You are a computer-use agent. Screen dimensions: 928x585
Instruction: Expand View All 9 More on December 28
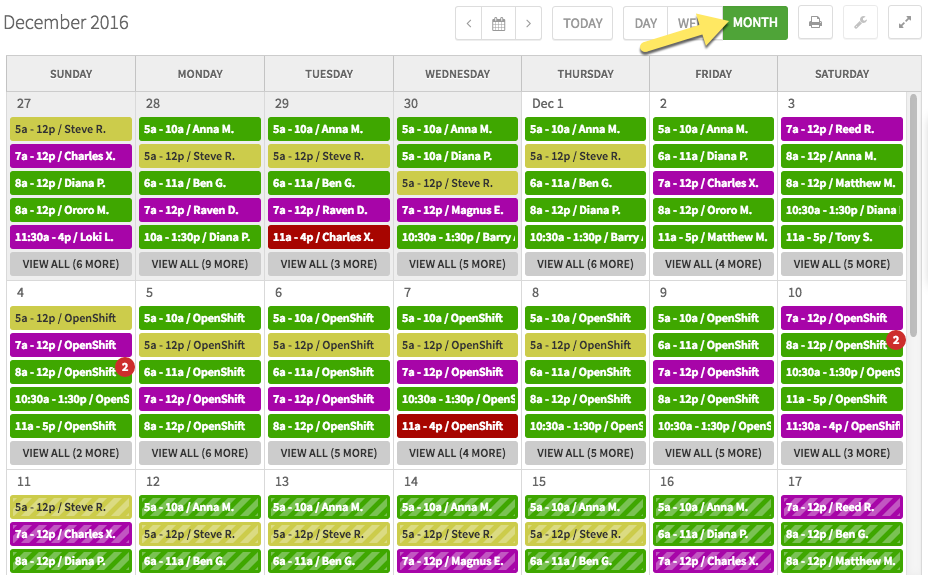coord(199,263)
